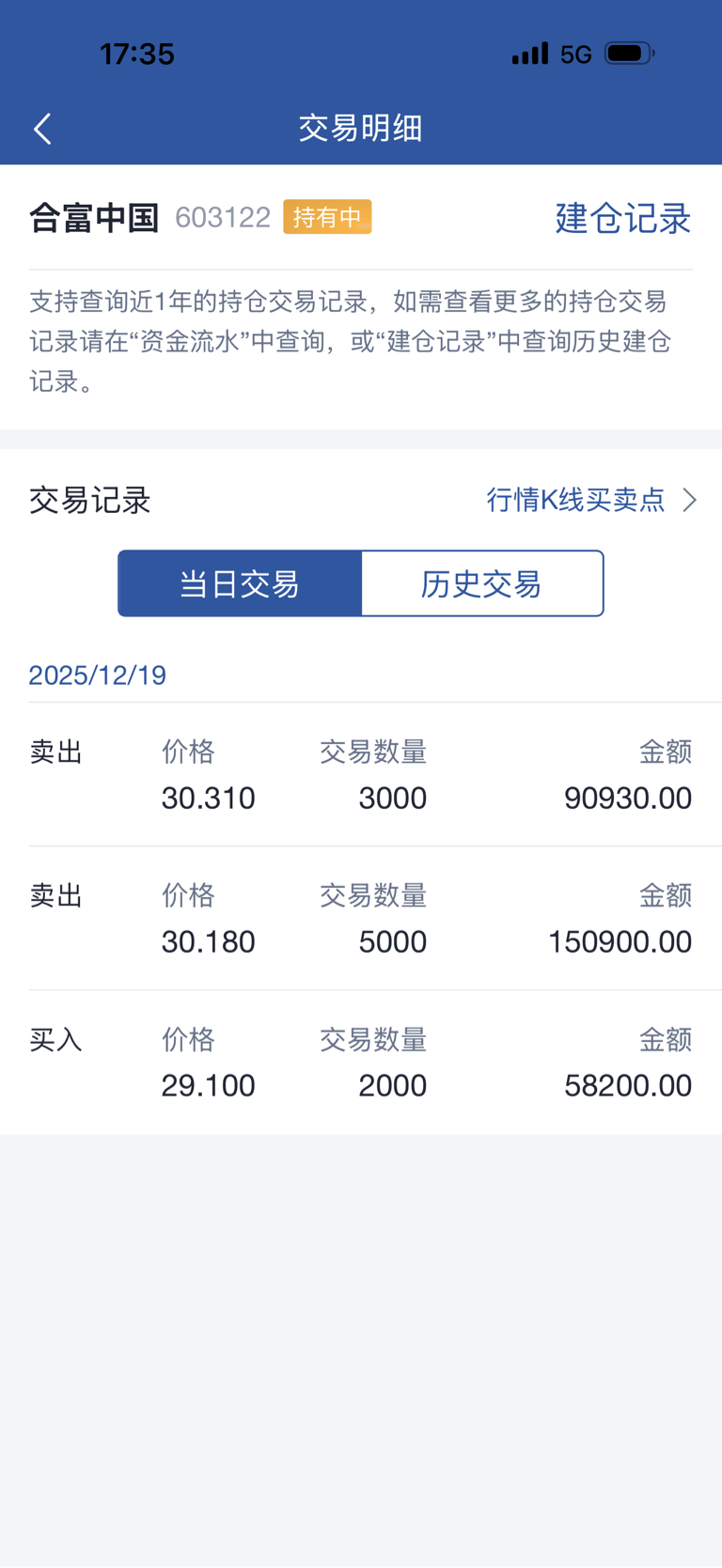Open the sell record at price 30.310

pyautogui.click(x=361, y=775)
